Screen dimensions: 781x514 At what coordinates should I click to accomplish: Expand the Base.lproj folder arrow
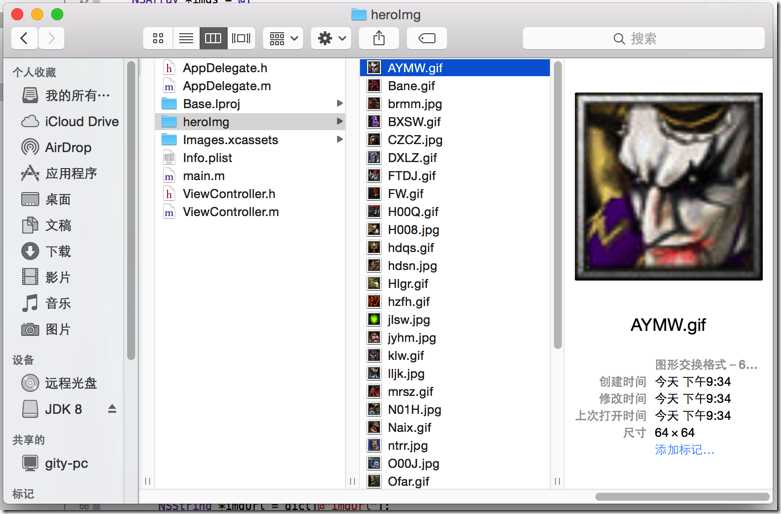point(340,104)
